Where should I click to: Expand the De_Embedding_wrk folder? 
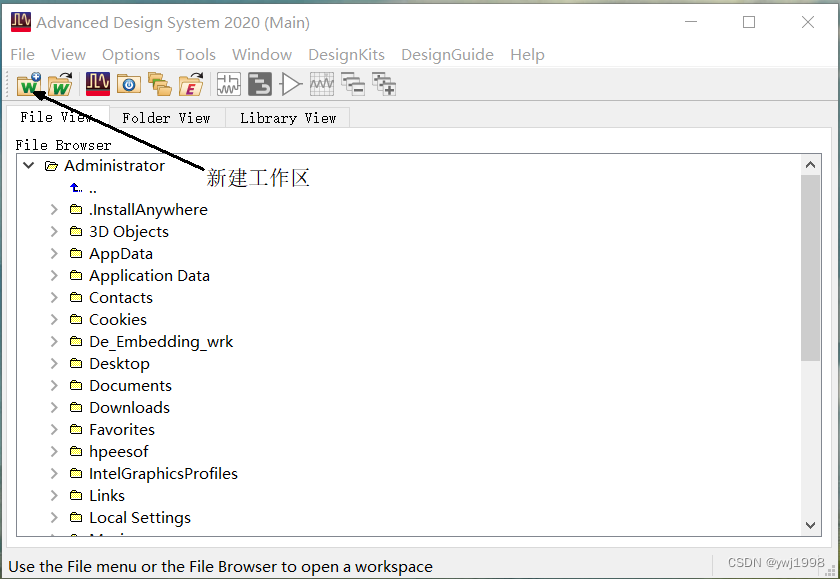[54, 341]
